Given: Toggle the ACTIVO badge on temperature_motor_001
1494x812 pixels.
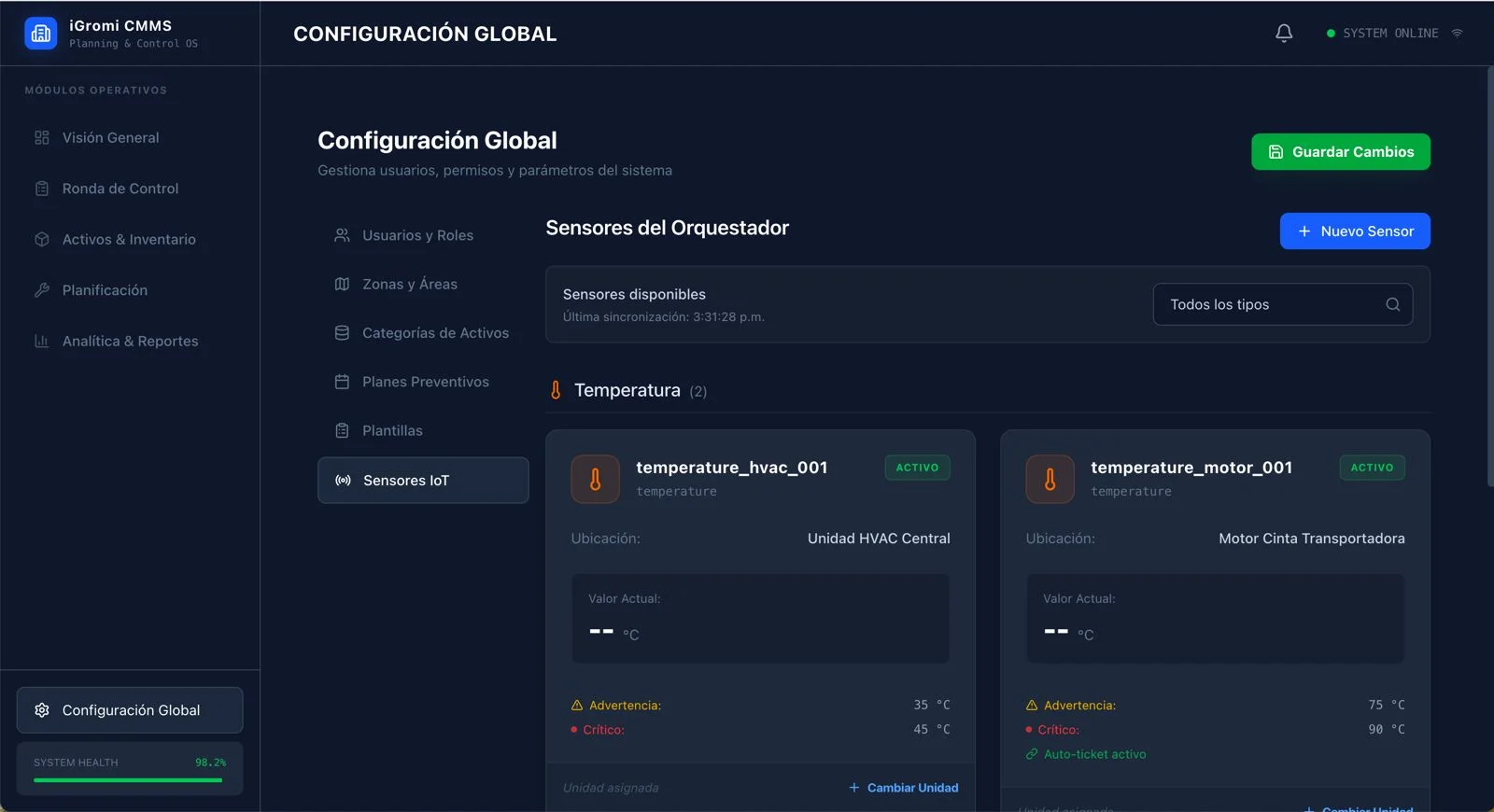Looking at the screenshot, I should 1371,468.
